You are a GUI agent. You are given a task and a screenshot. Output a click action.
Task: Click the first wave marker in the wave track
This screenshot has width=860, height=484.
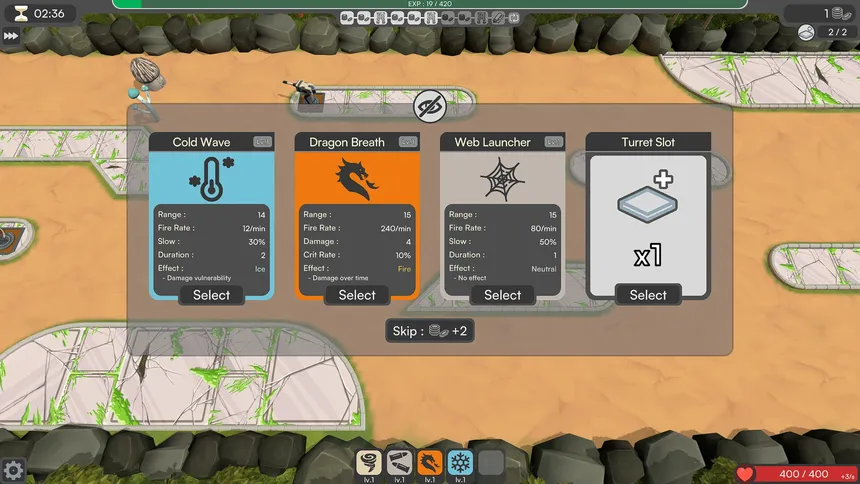point(347,18)
